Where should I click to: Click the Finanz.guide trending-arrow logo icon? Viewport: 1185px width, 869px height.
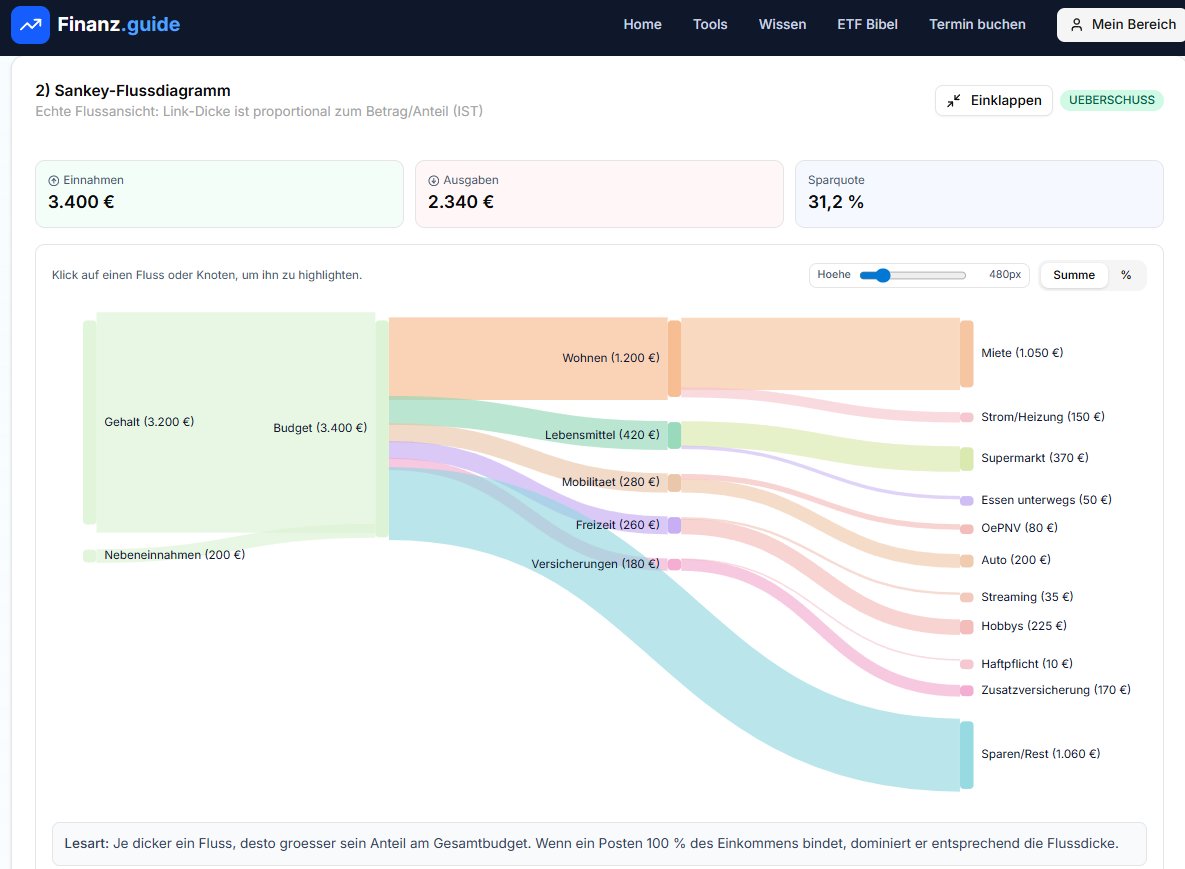pyautogui.click(x=30, y=24)
